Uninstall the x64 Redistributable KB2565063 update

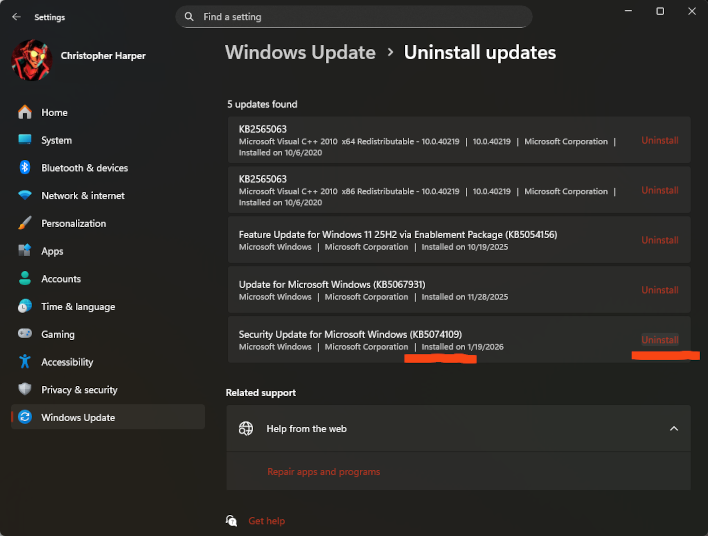tap(660, 140)
